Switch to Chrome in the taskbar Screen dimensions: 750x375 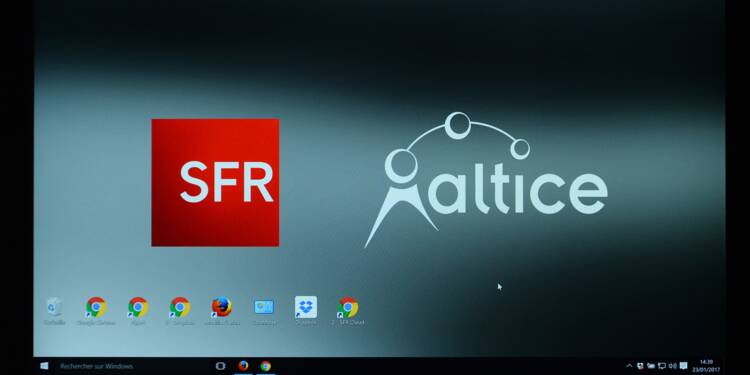point(266,366)
